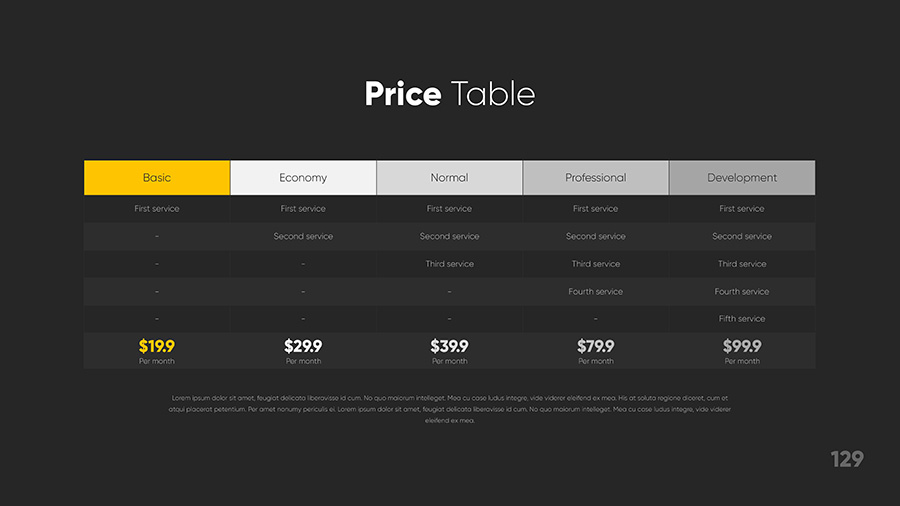900x506 pixels.
Task: Click the slide number 129
Action: click(x=846, y=459)
